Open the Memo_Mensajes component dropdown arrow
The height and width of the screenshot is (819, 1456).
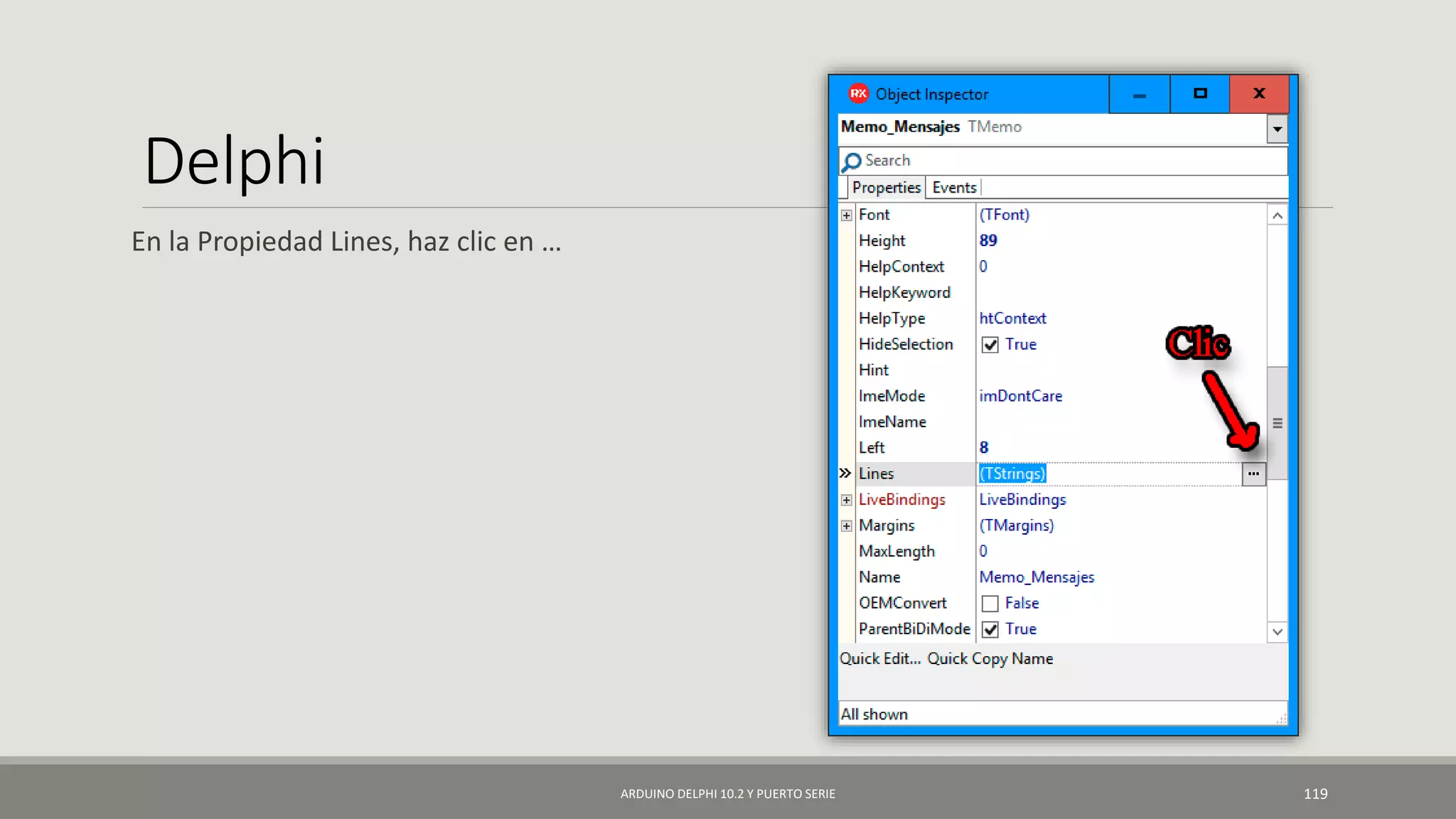(x=1277, y=129)
